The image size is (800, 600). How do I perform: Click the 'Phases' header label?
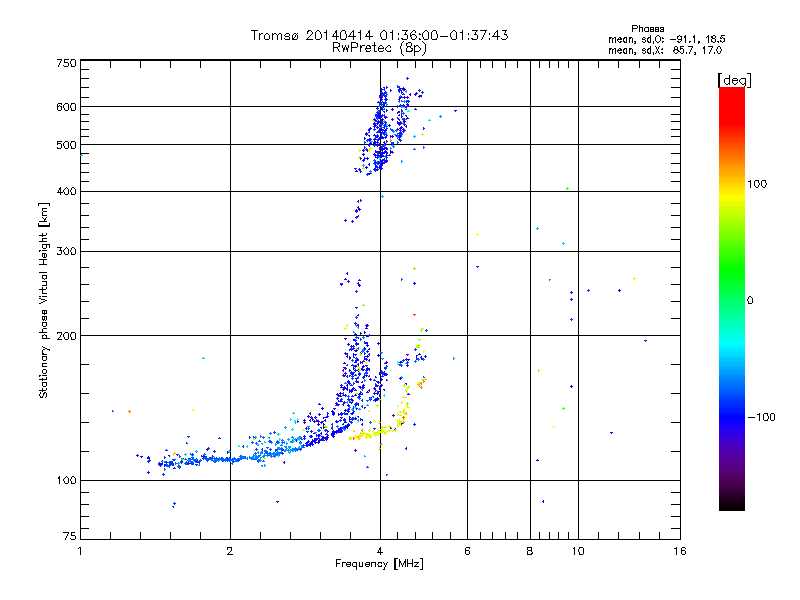click(647, 29)
